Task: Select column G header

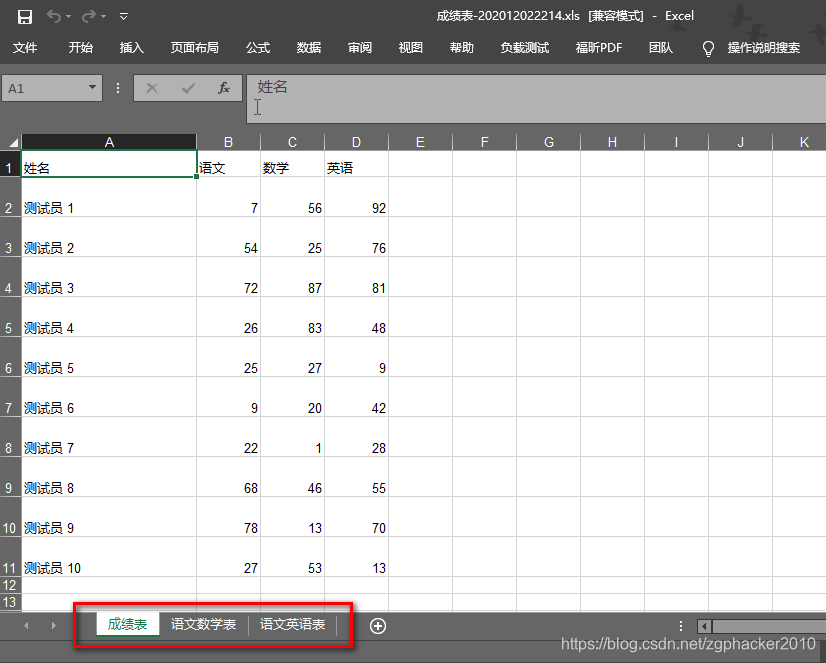Action: tap(548, 142)
